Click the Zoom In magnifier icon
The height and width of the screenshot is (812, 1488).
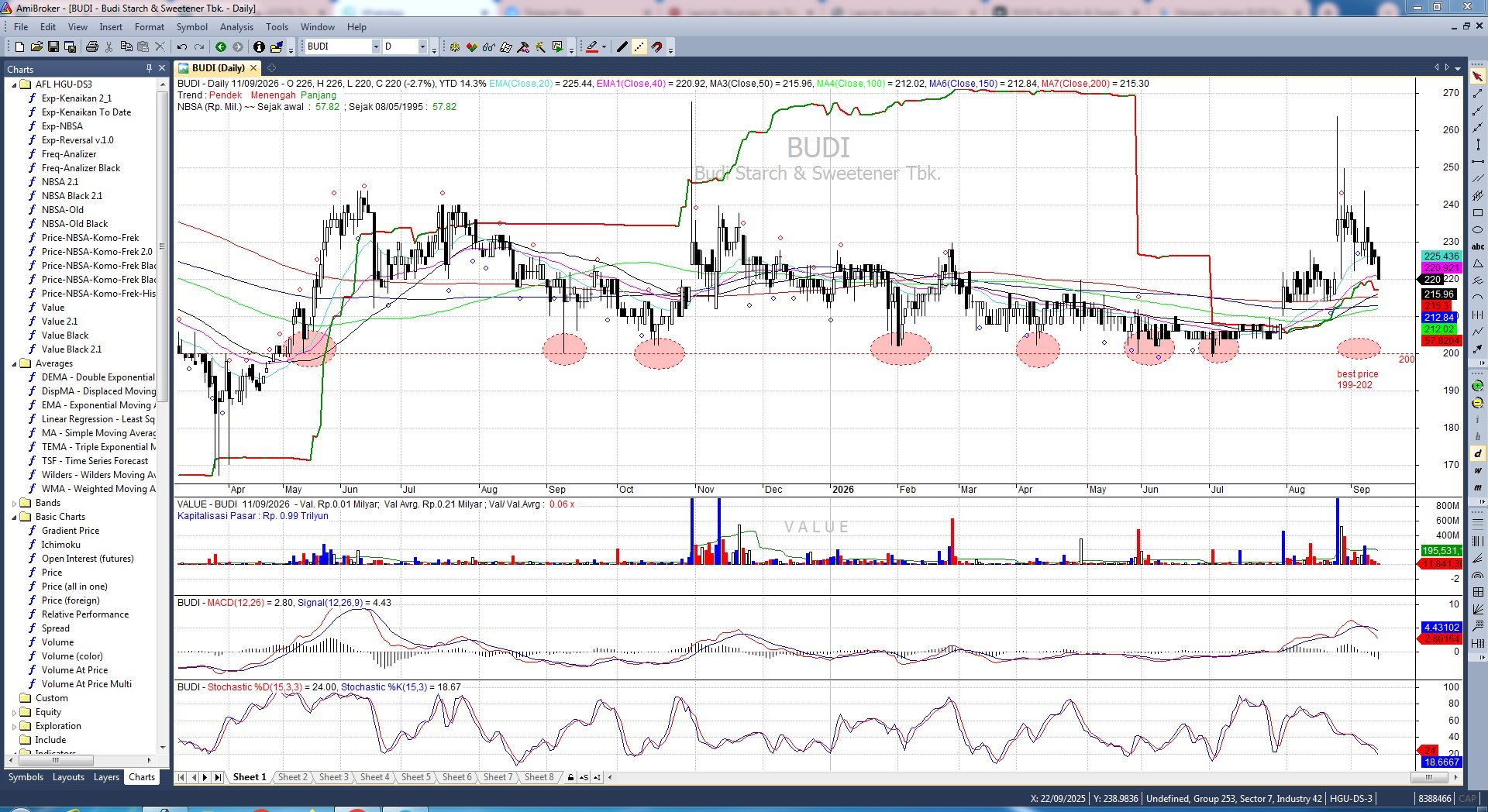(1478, 385)
